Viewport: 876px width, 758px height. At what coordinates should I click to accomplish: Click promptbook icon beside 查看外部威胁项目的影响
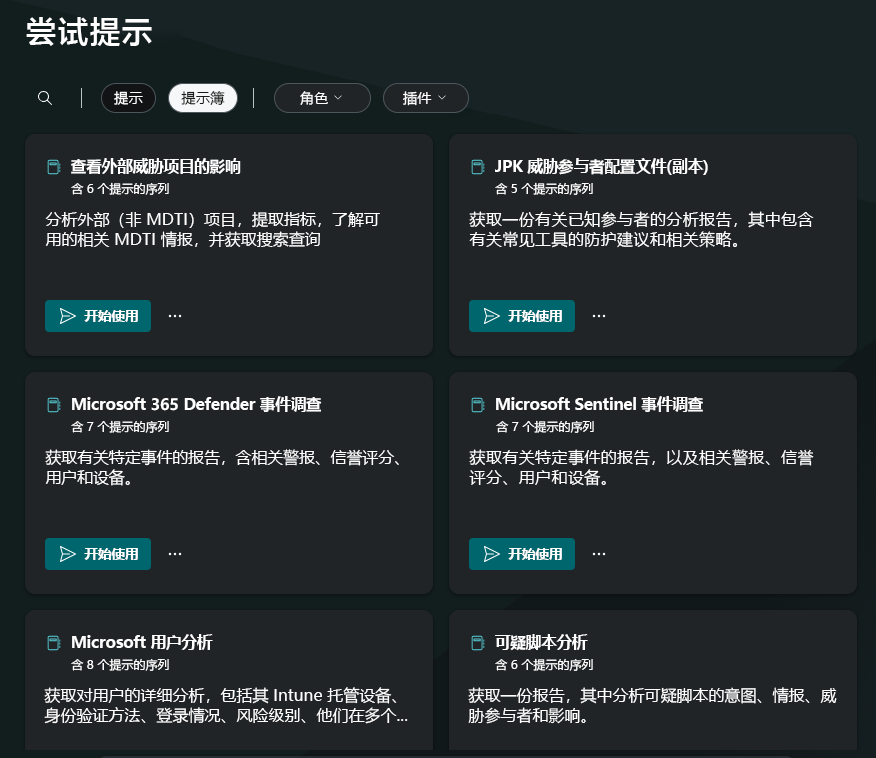54,167
